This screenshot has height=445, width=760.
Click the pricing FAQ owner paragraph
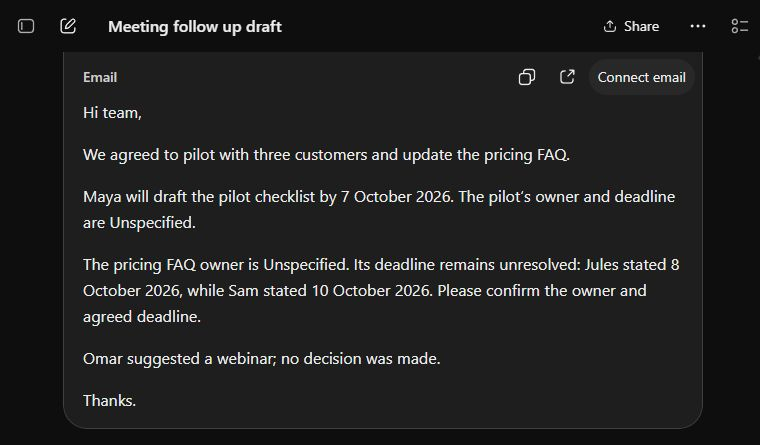(x=381, y=291)
